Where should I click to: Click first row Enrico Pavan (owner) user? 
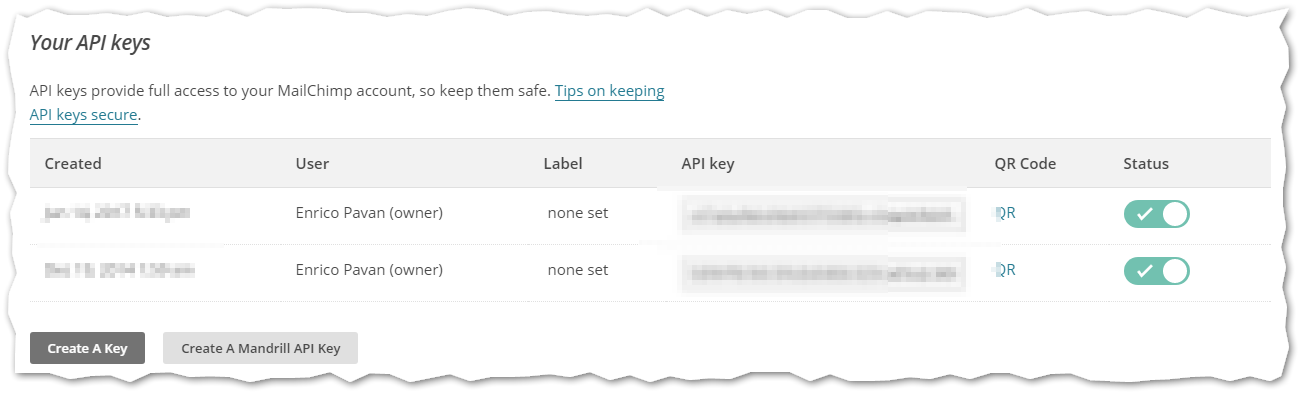[x=369, y=213]
